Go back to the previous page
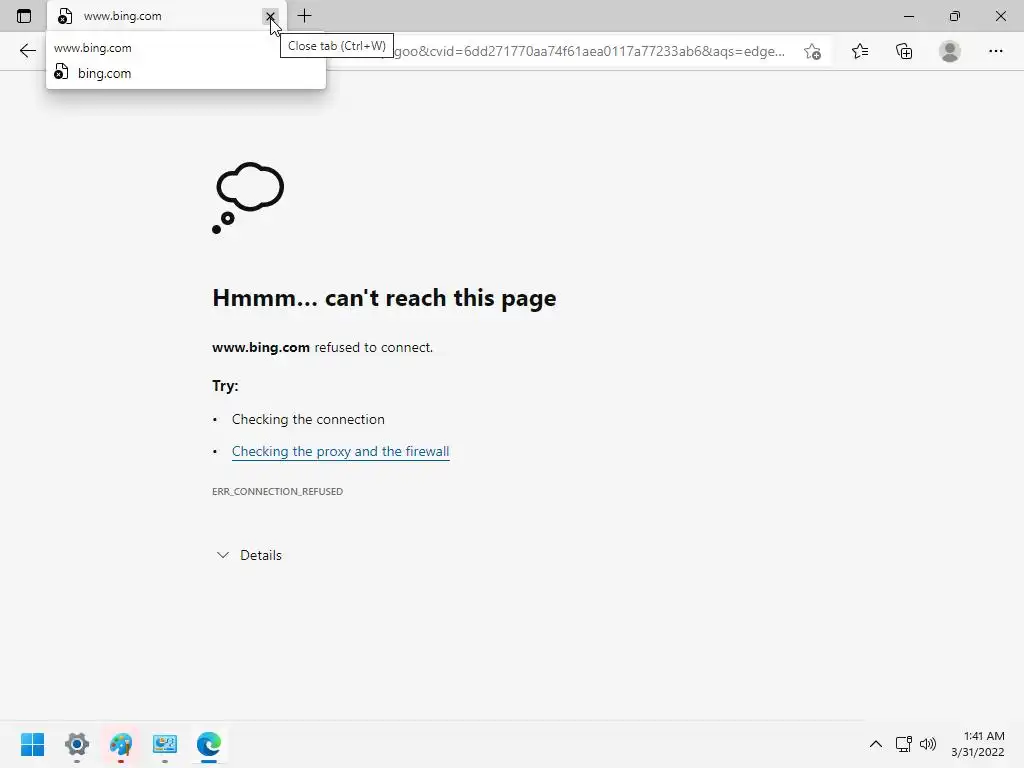The image size is (1024, 768). pyautogui.click(x=27, y=51)
